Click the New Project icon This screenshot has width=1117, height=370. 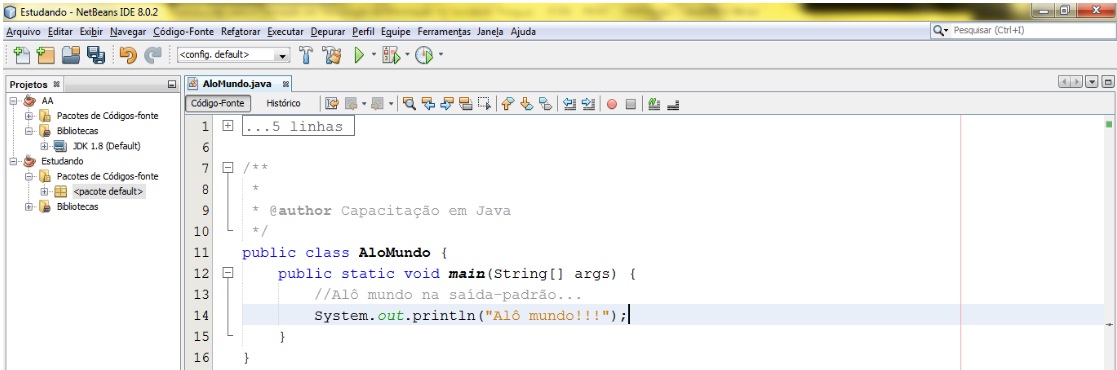pos(46,55)
